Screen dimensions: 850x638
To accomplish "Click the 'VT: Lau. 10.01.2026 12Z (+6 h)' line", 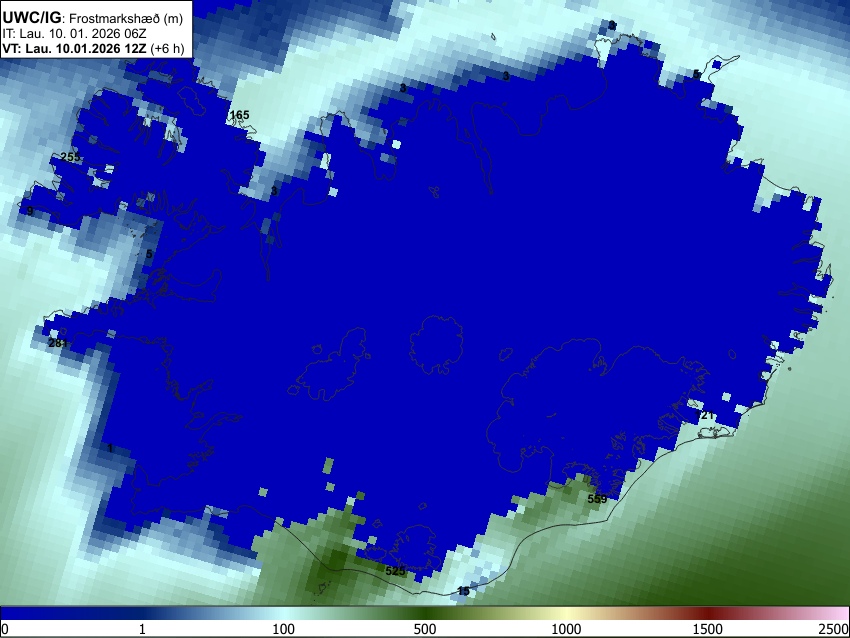I will (x=93, y=48).
